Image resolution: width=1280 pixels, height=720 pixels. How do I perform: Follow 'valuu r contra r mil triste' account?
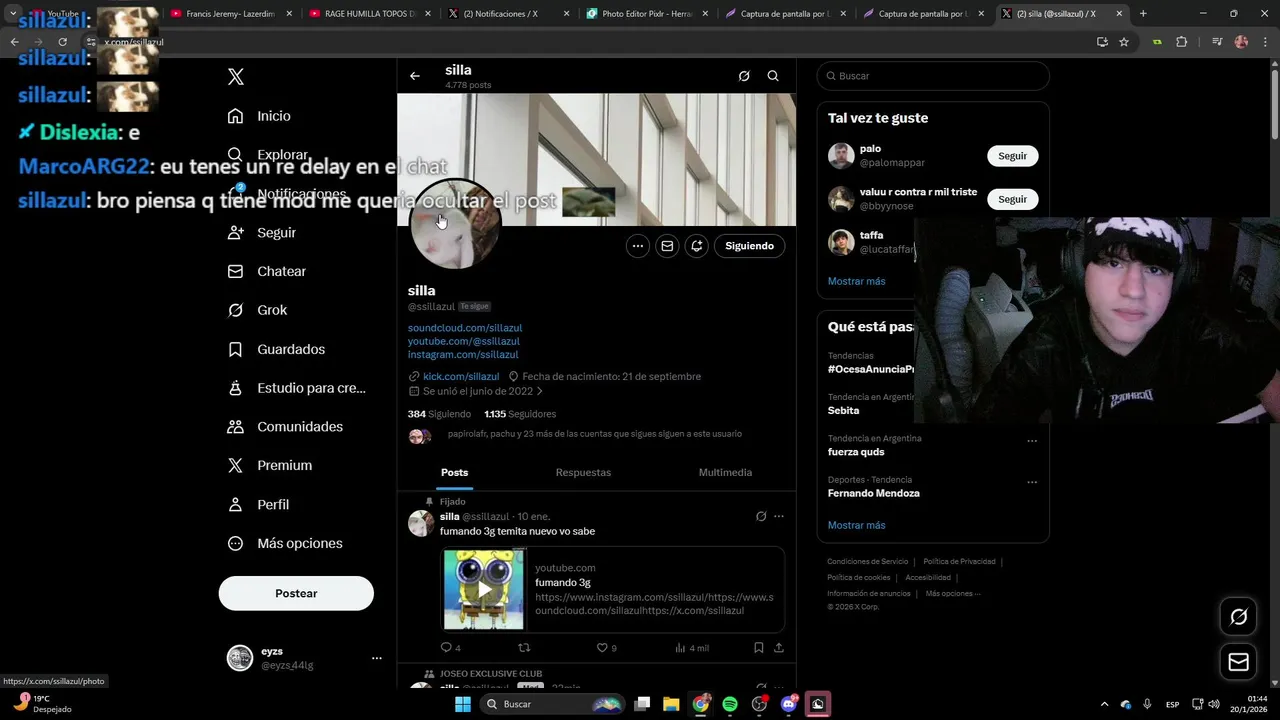coord(1013,199)
